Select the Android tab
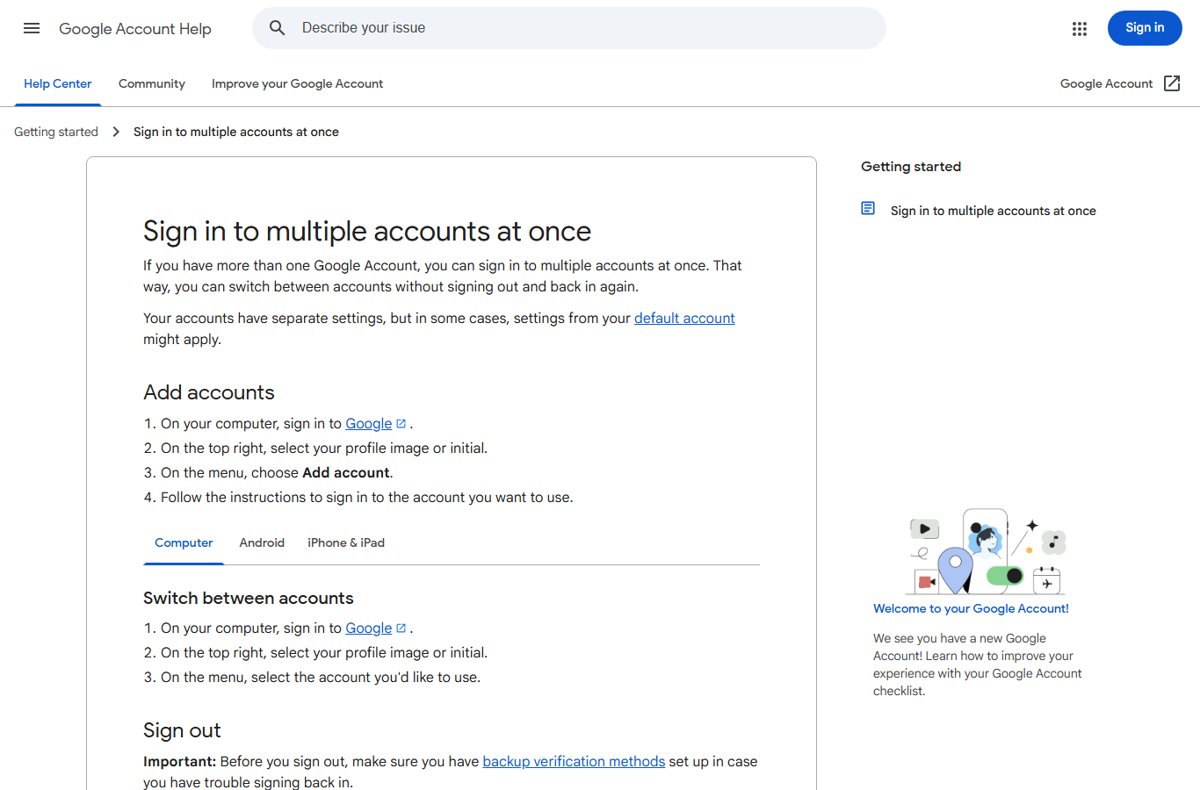The height and width of the screenshot is (790, 1200). [262, 543]
